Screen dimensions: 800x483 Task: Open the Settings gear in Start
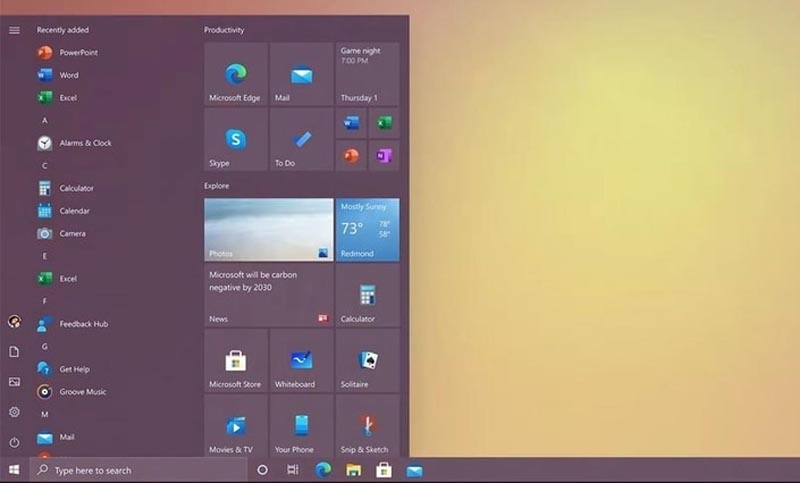coord(14,412)
